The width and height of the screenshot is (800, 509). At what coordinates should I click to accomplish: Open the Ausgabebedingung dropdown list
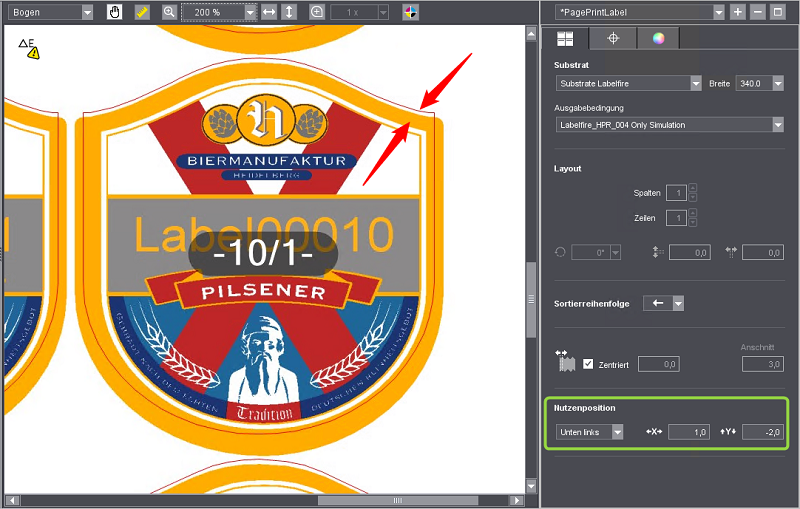coord(777,125)
